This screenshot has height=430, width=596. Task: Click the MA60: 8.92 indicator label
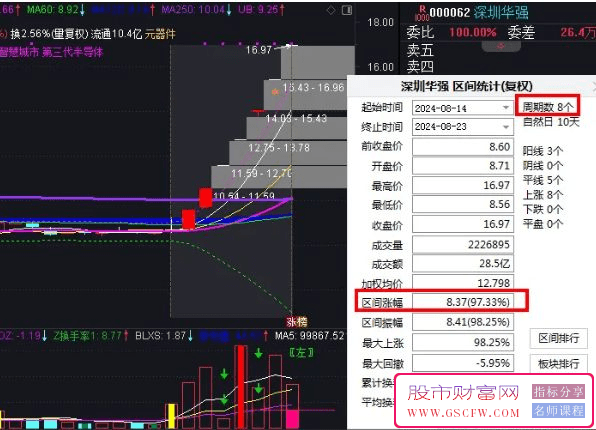coord(55,10)
